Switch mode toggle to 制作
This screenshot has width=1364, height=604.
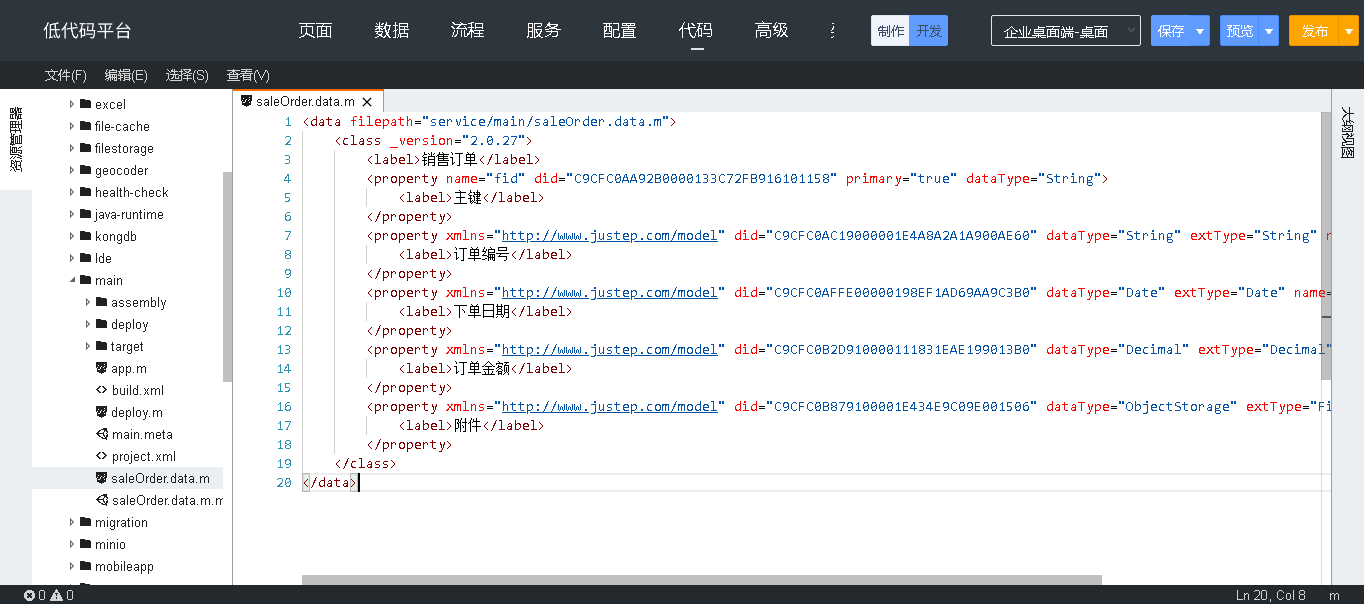point(890,31)
